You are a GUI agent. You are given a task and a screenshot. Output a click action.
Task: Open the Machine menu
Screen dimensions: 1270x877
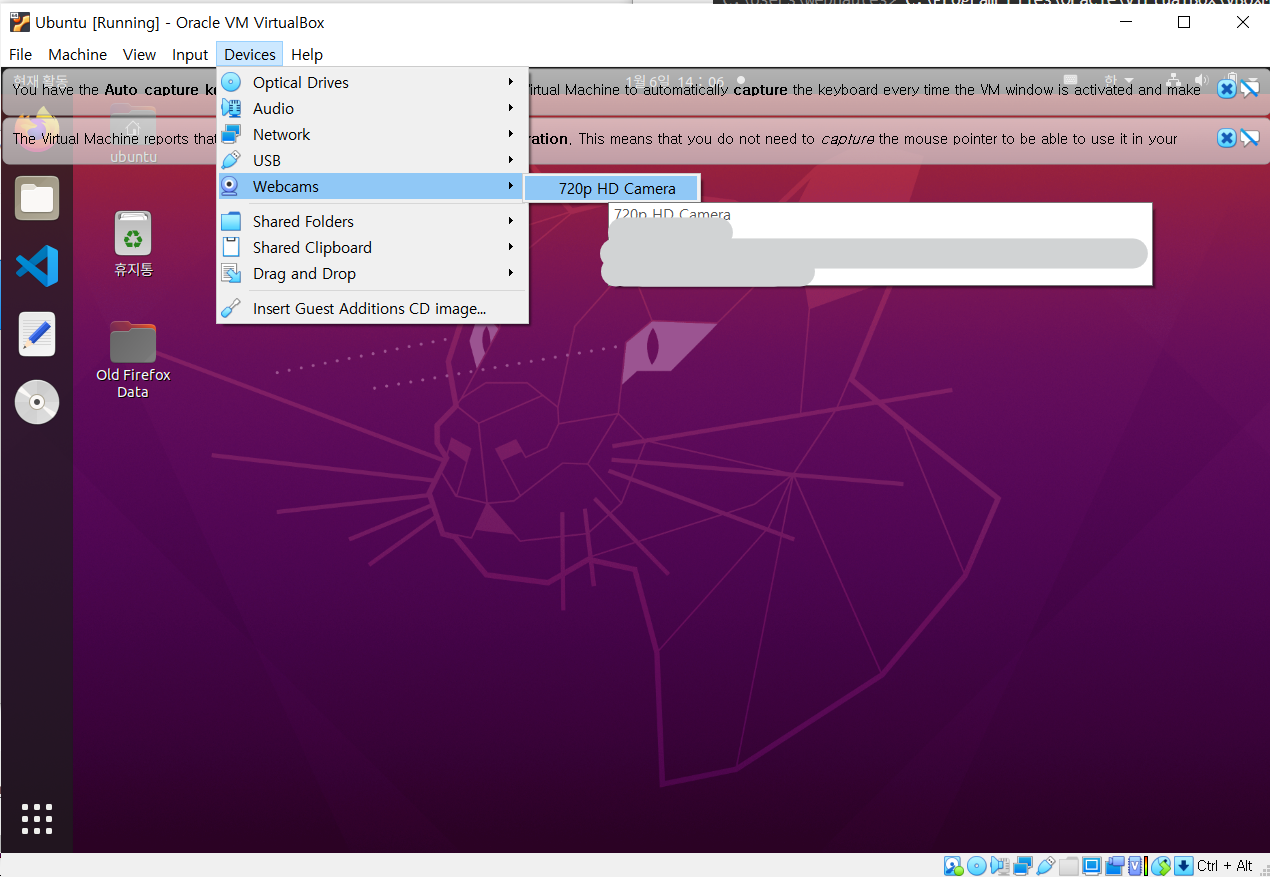pyautogui.click(x=77, y=54)
